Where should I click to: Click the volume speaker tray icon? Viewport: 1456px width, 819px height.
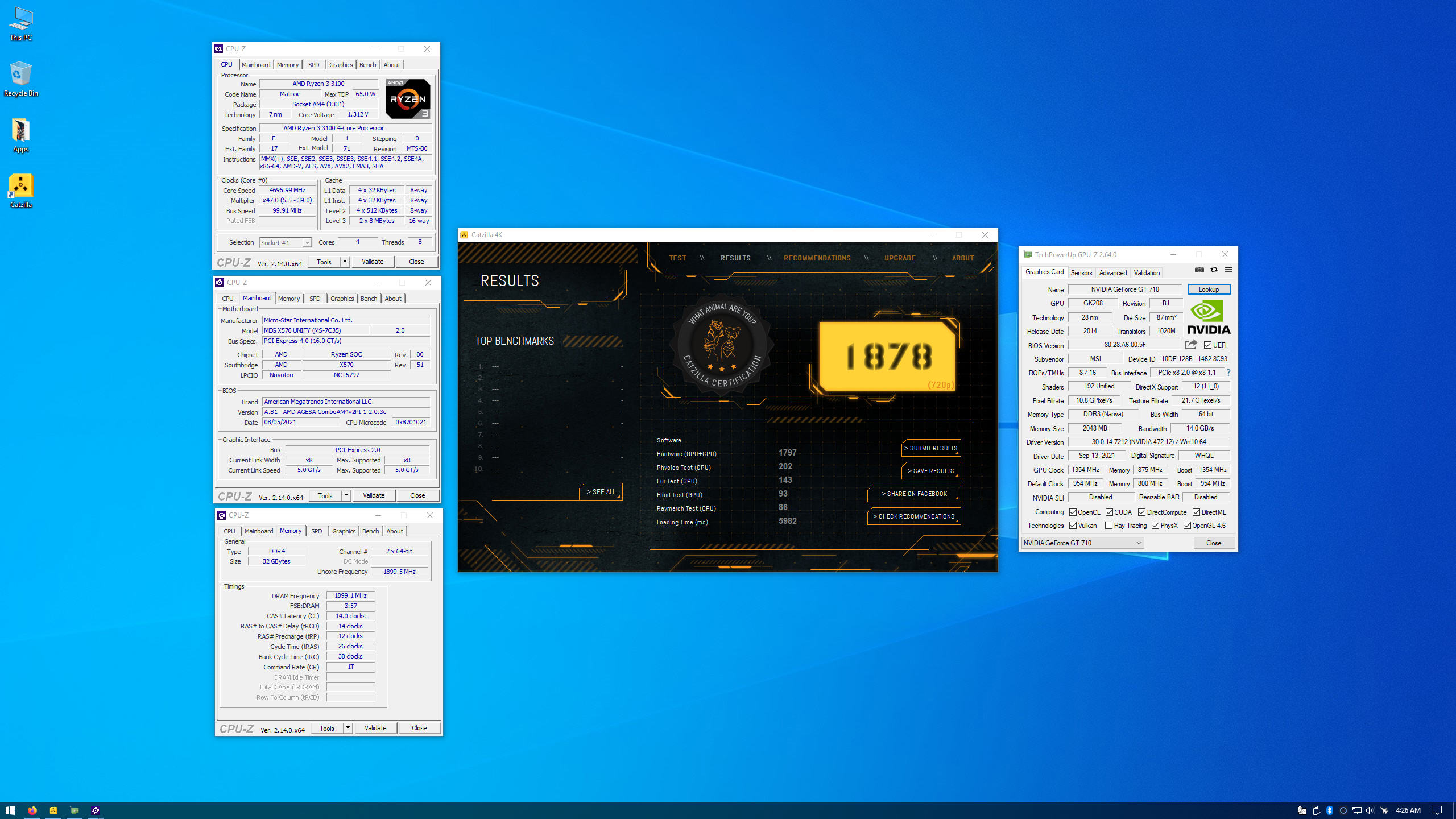[1370, 810]
